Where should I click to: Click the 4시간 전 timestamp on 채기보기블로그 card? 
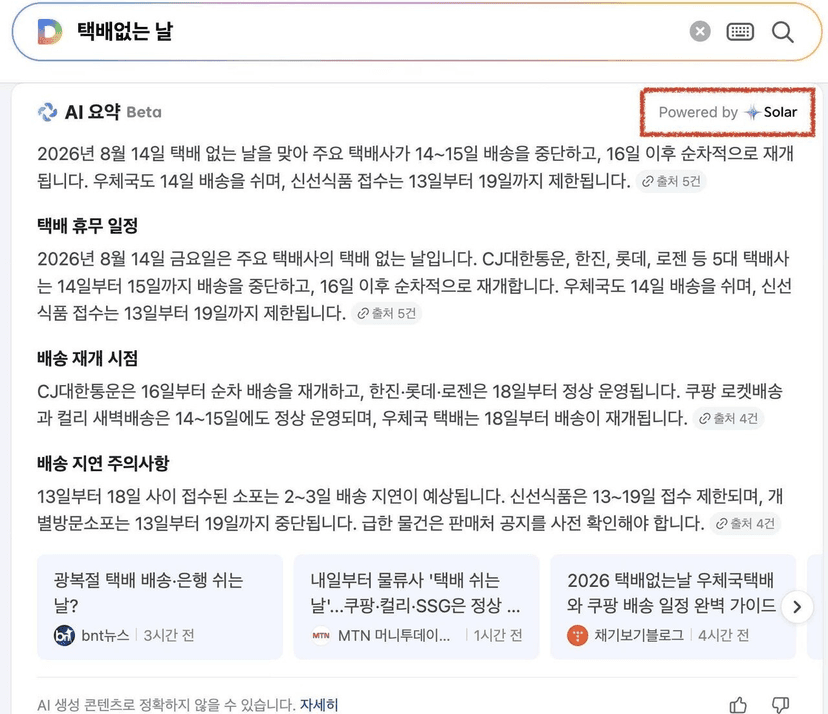tap(723, 635)
